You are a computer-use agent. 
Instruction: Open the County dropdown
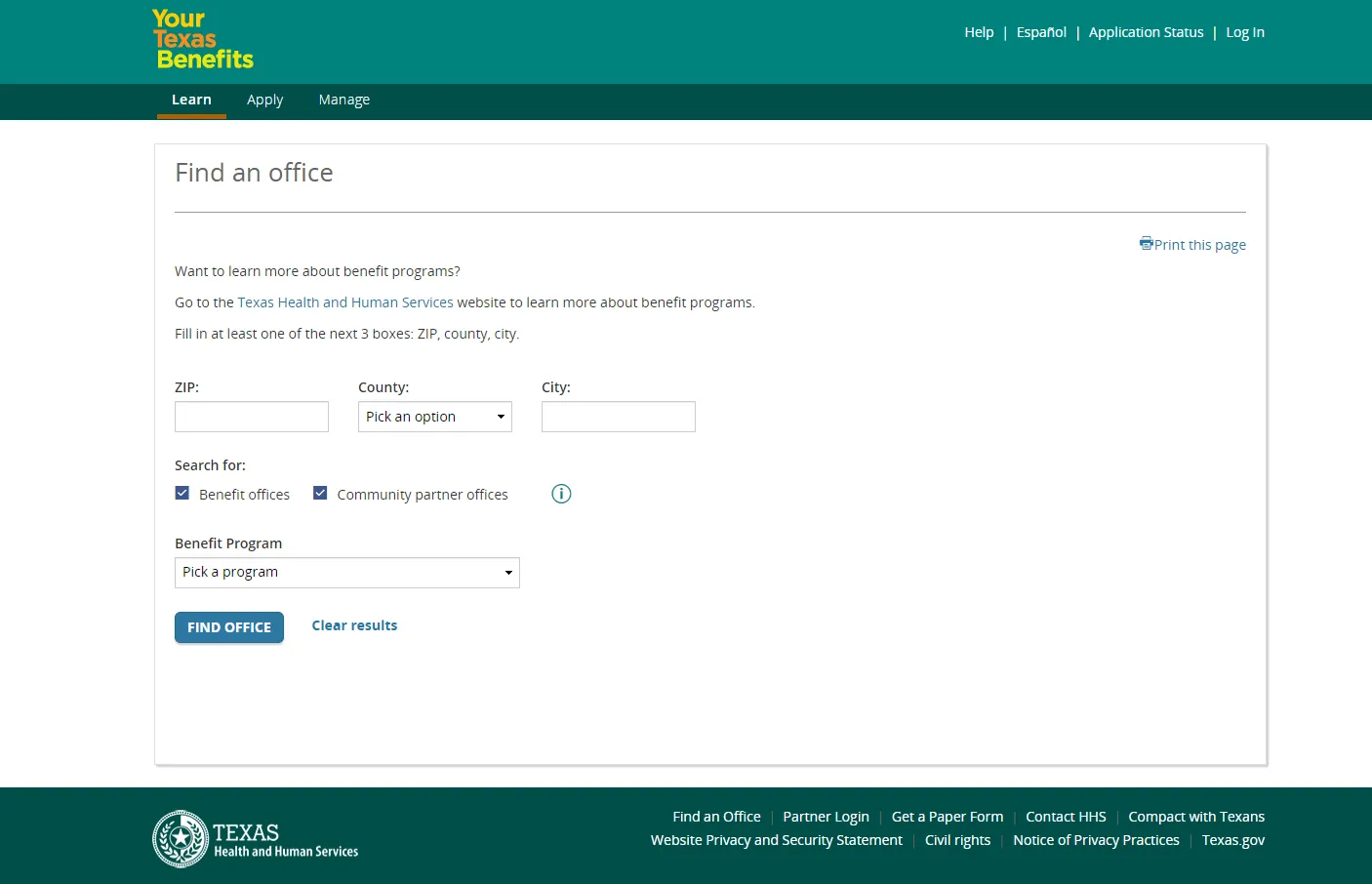(435, 417)
